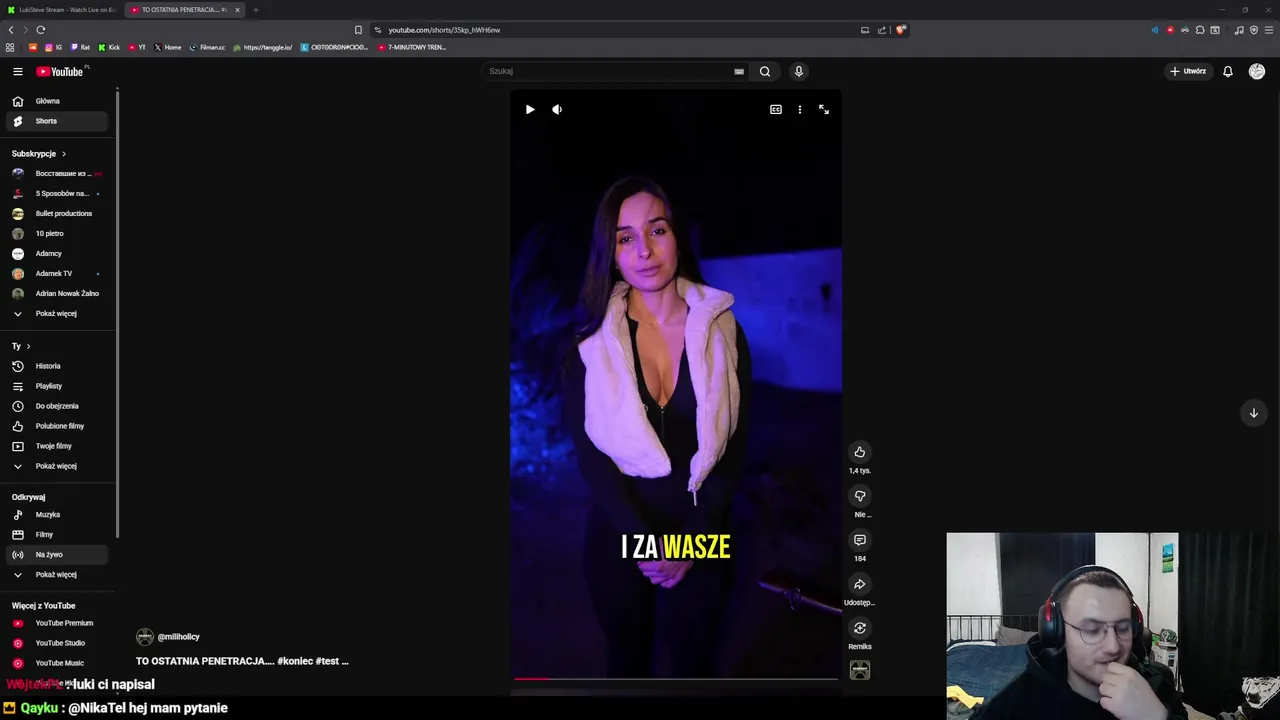Open the Filman.cc bookmark
Image resolution: width=1280 pixels, height=720 pixels.
click(x=207, y=47)
